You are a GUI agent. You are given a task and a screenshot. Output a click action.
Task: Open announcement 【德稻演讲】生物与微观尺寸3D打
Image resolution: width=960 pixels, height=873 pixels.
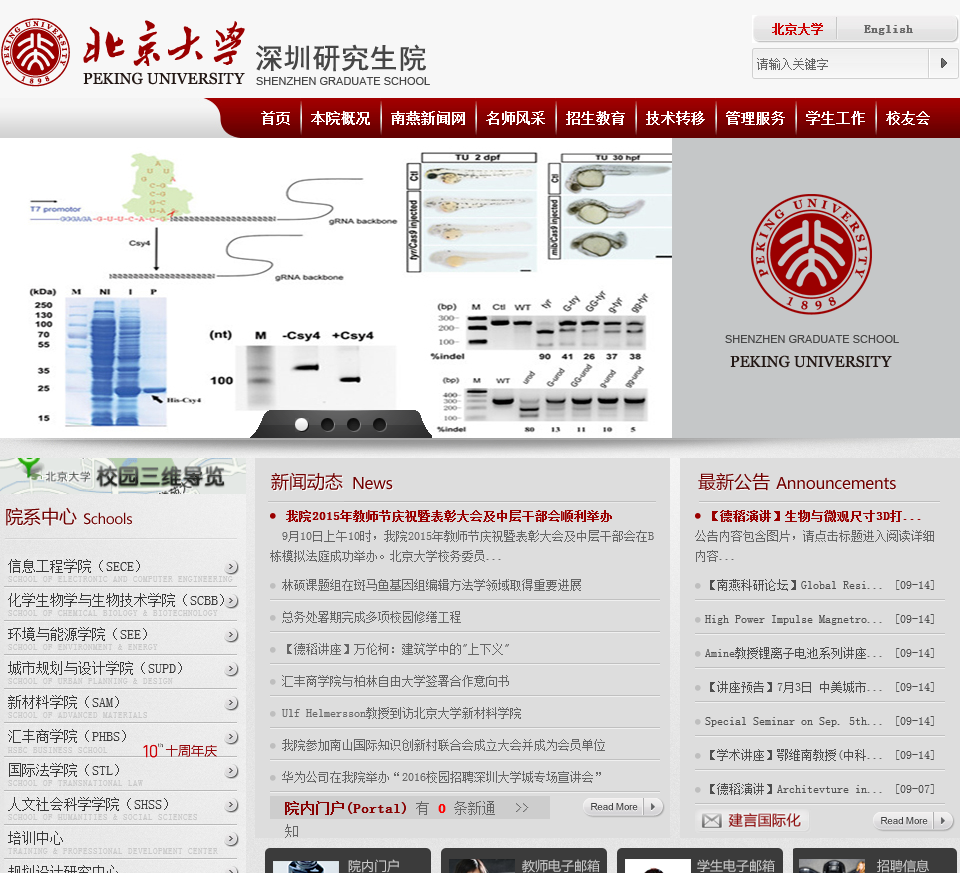click(x=813, y=516)
